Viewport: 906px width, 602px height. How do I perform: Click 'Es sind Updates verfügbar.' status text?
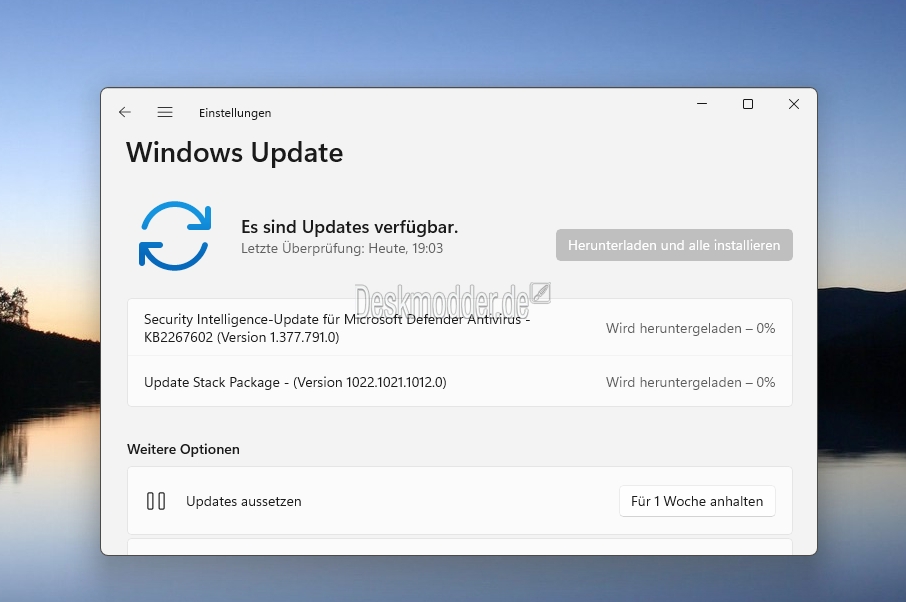pos(350,227)
